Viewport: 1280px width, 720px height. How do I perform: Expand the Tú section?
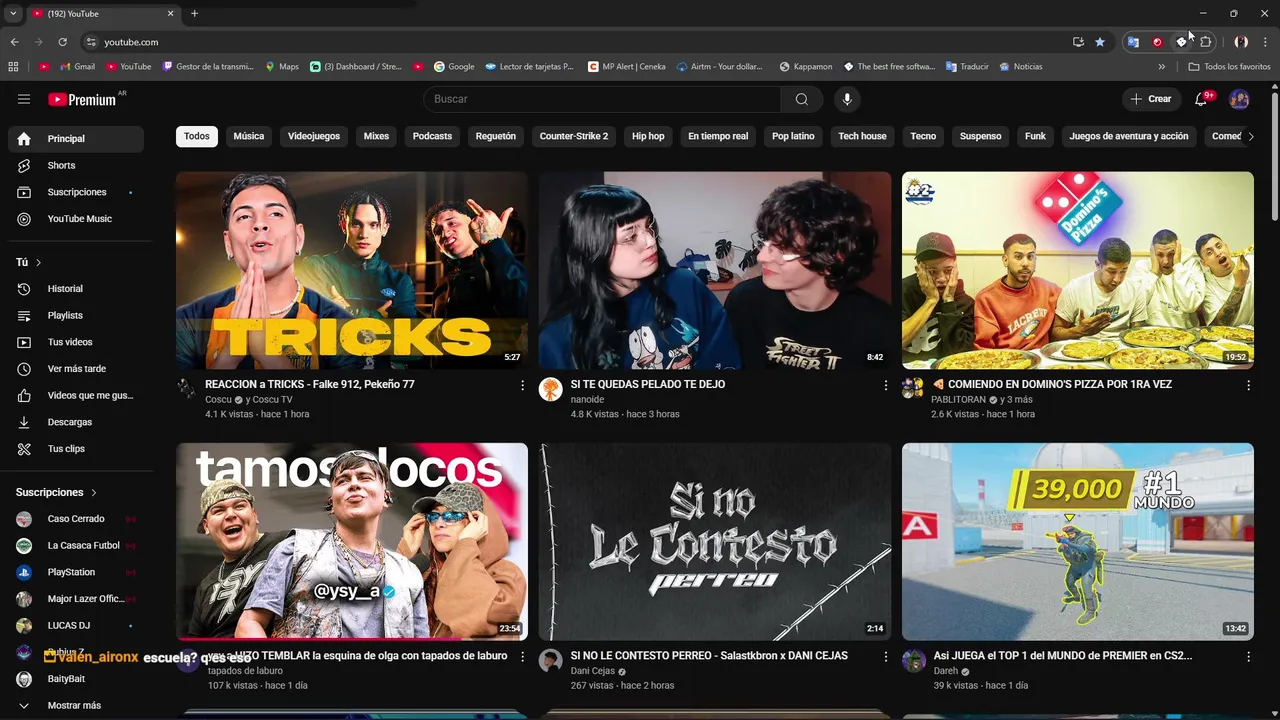coord(29,262)
